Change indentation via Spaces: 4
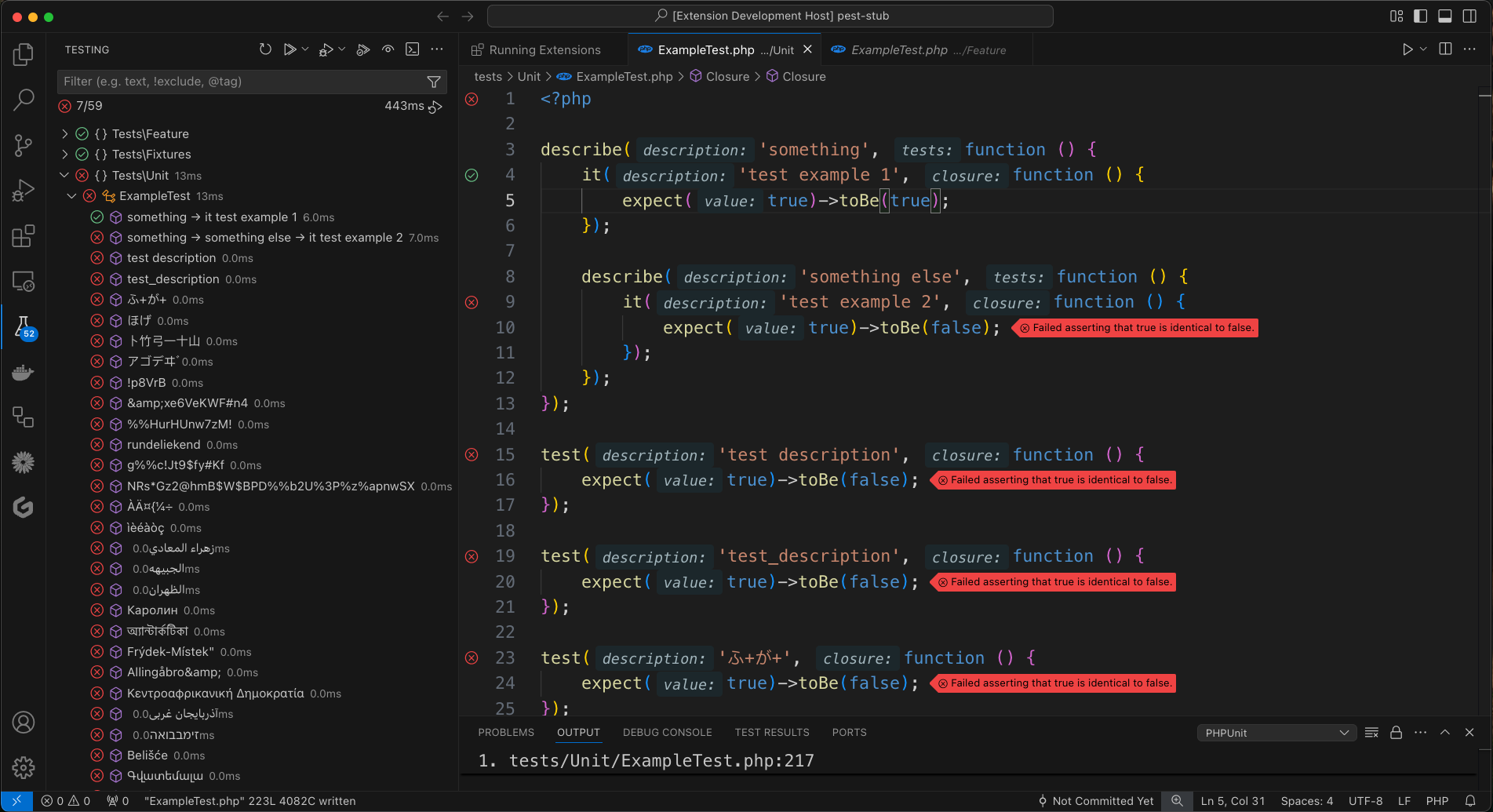The width and height of the screenshot is (1493, 812). coord(1306,801)
